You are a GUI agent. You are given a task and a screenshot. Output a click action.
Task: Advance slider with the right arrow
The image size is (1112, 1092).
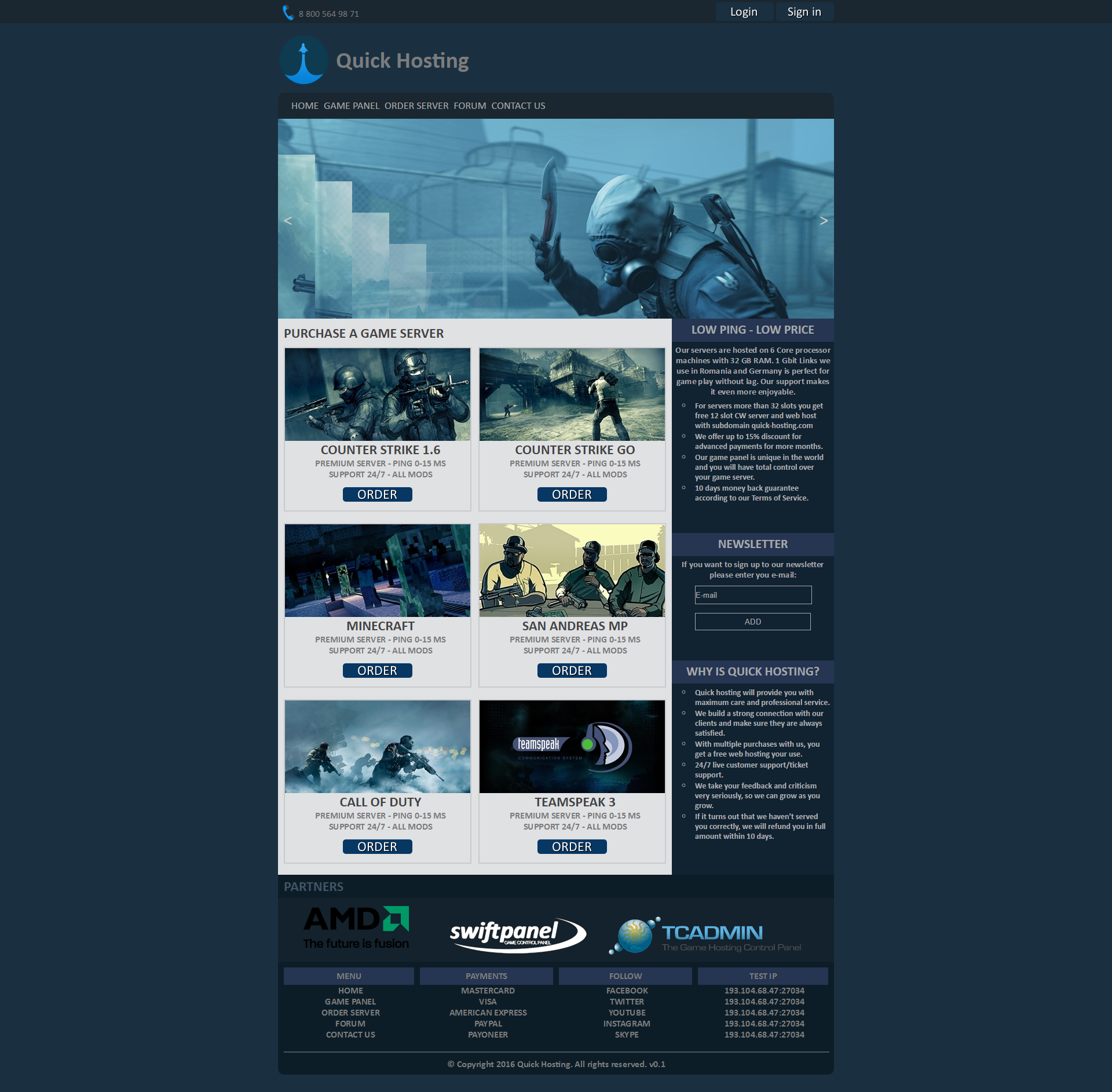[824, 221]
